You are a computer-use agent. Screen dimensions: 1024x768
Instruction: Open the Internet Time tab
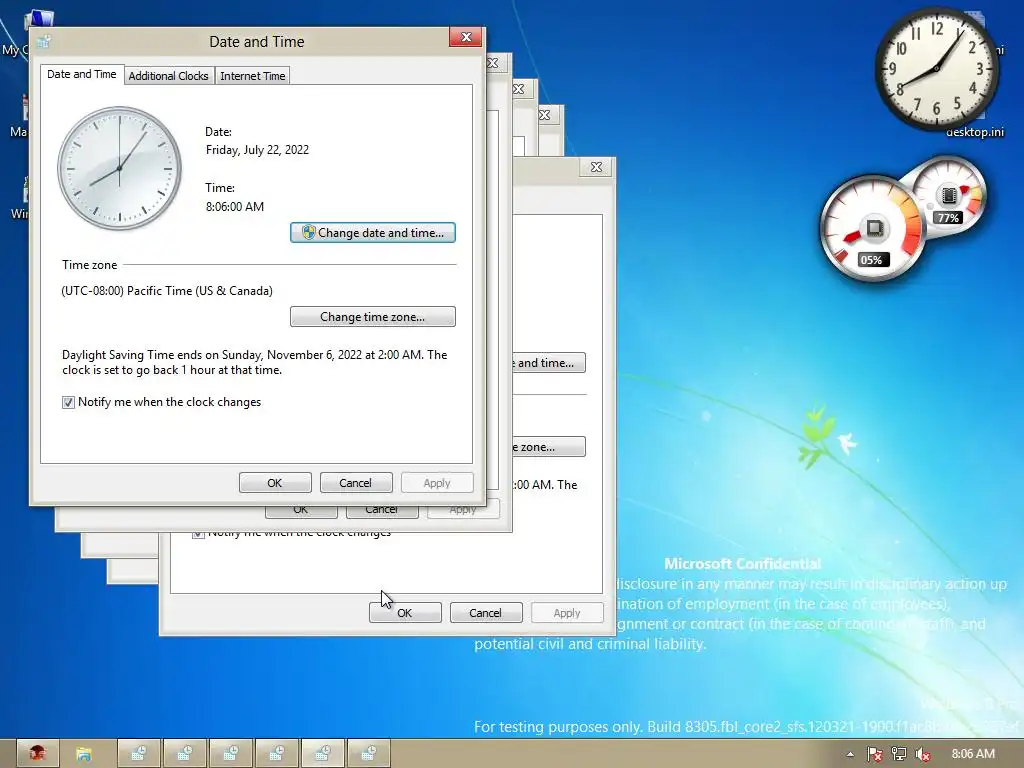click(x=253, y=76)
